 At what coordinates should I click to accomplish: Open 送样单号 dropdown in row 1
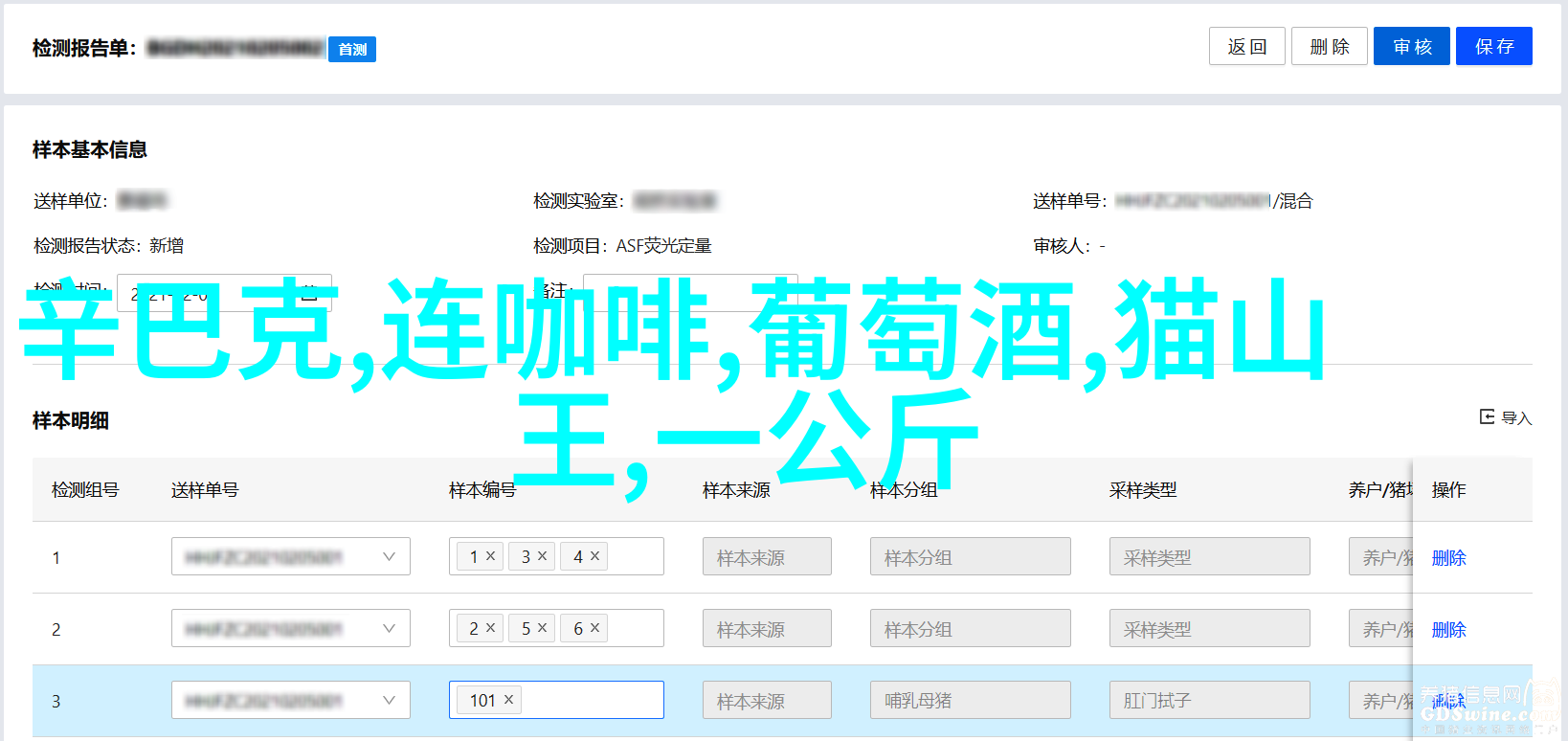click(290, 556)
